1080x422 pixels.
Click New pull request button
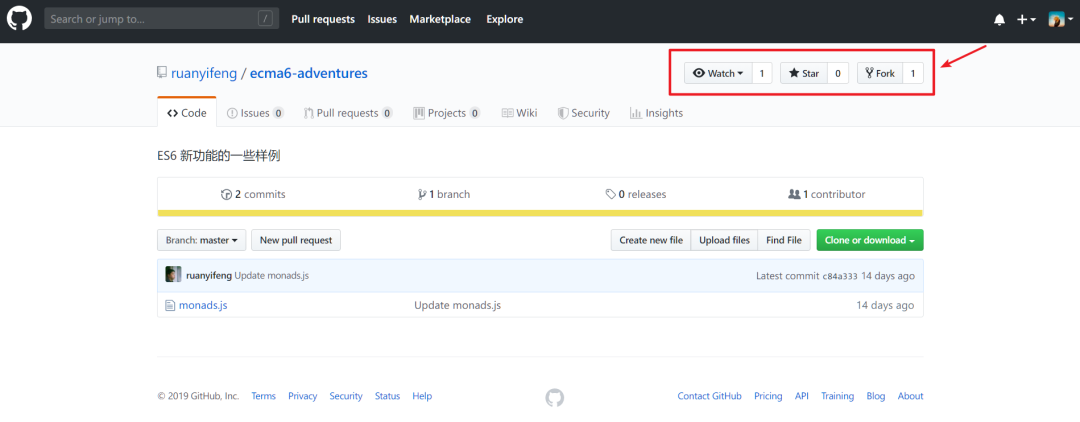pos(296,240)
